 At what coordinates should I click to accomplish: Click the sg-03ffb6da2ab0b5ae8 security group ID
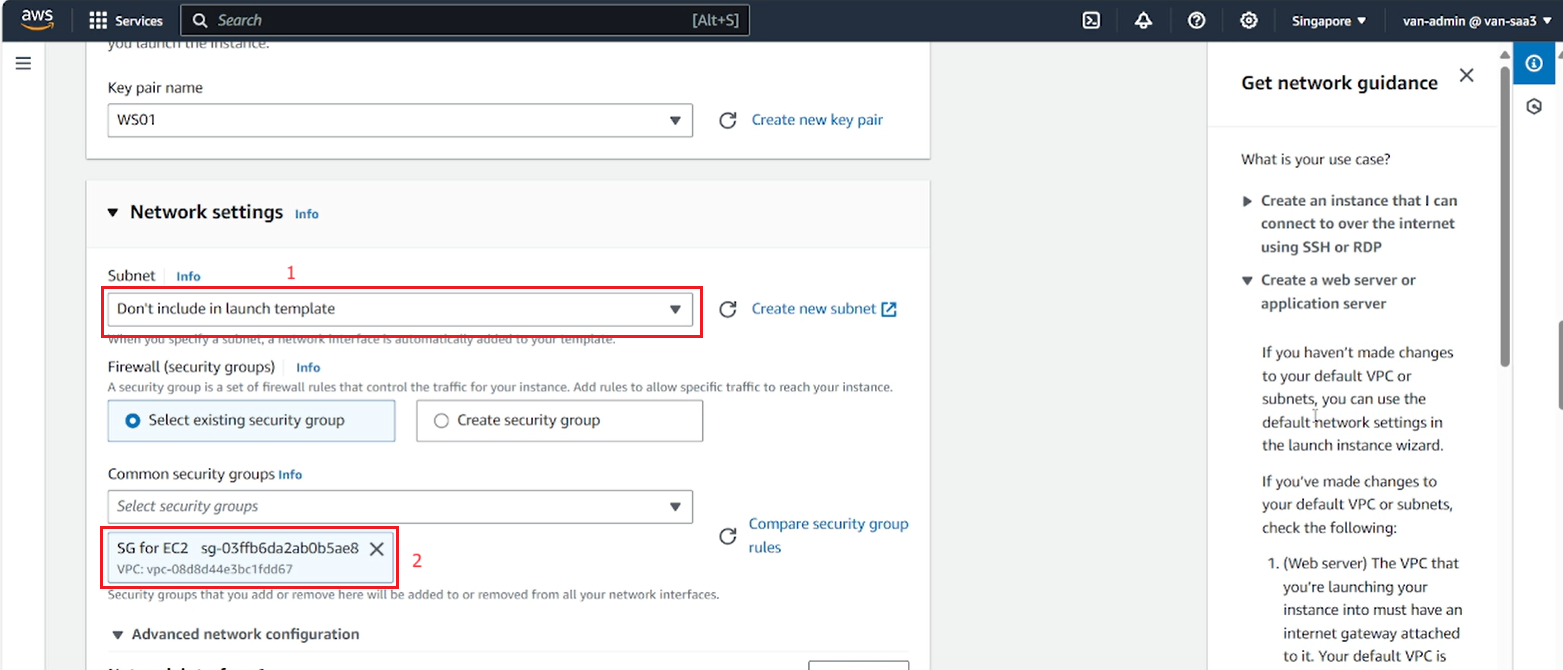click(x=280, y=548)
